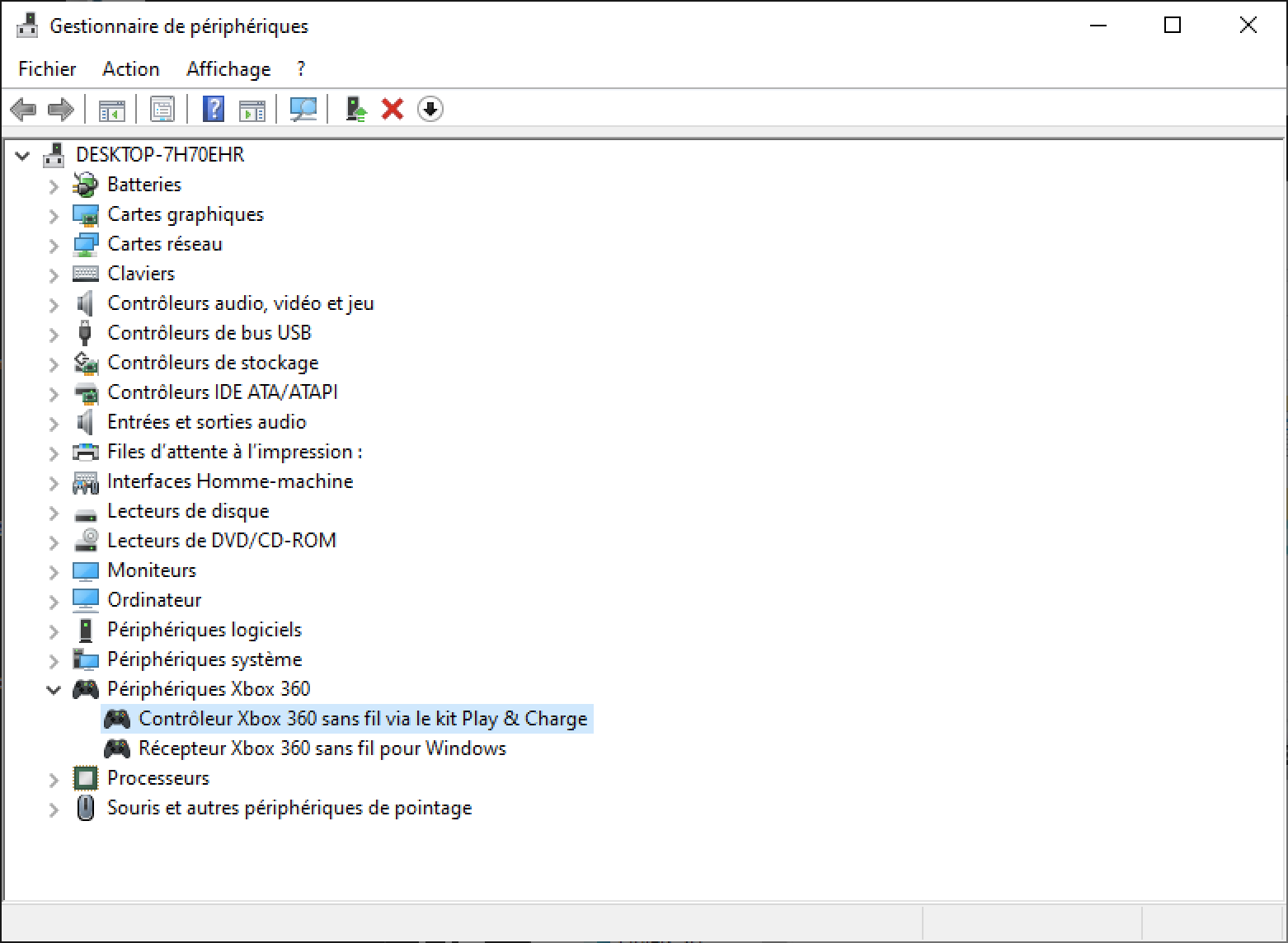Click the show/hide console tree icon

(x=112, y=109)
